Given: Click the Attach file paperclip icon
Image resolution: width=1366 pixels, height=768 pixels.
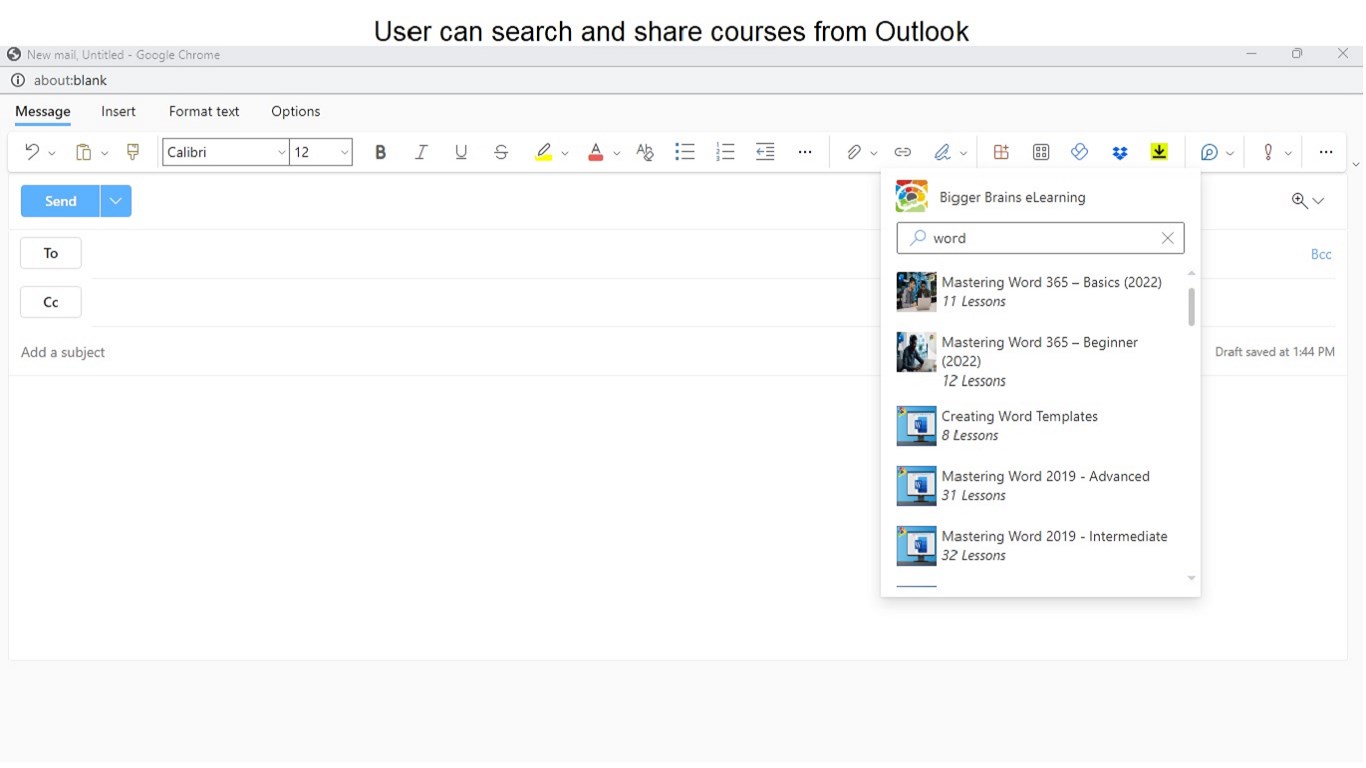Looking at the screenshot, I should (x=853, y=152).
